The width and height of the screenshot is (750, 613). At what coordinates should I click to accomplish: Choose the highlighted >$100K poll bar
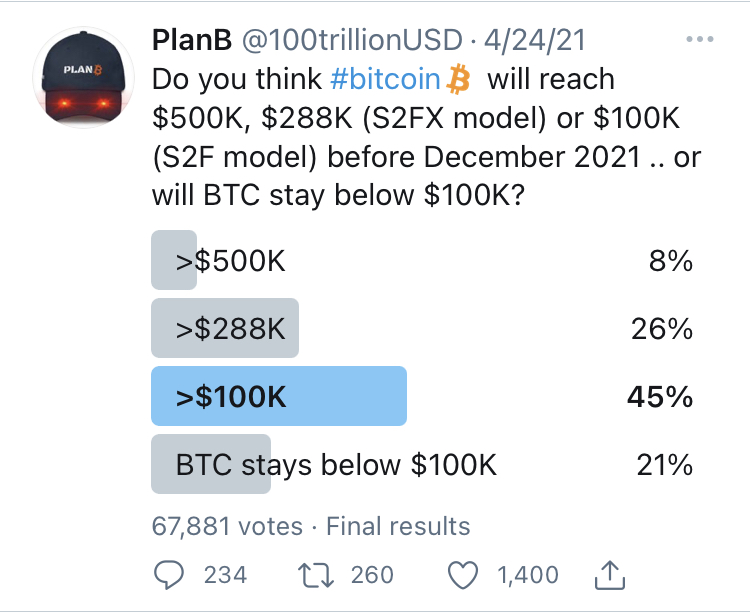tap(278, 396)
